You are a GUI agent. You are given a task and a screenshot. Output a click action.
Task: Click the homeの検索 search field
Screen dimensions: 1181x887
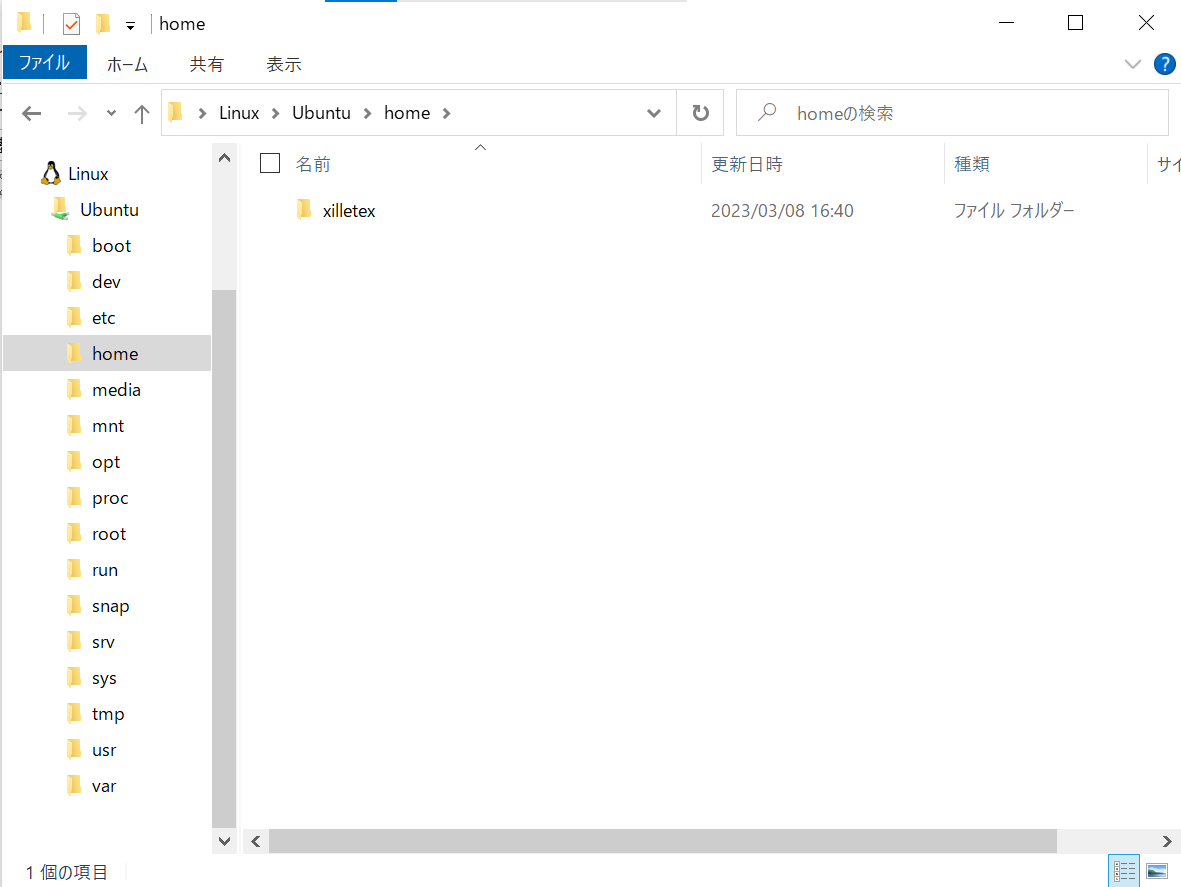952,113
